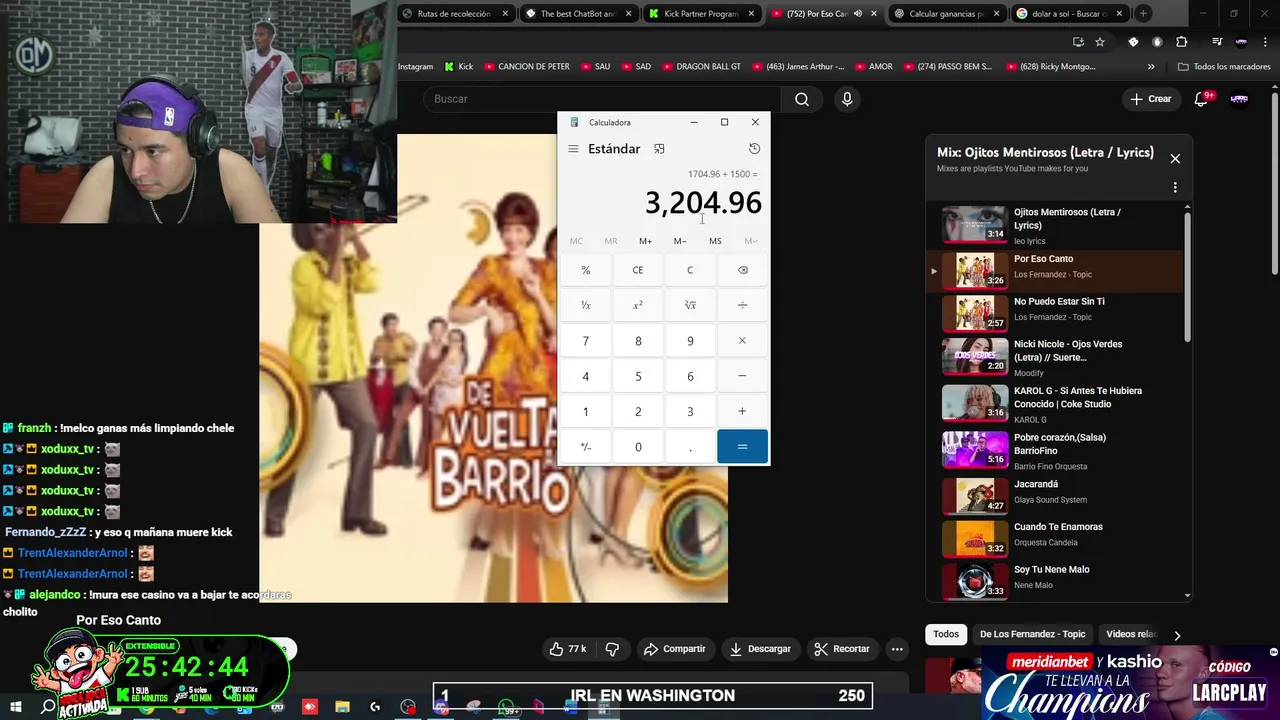Image resolution: width=1280 pixels, height=720 pixels.
Task: Click the 7 key in Calculator
Action: click(x=586, y=341)
